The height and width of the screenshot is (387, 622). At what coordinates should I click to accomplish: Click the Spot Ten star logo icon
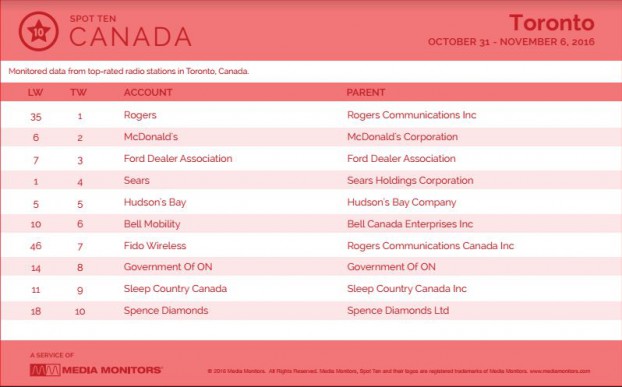[x=38, y=31]
